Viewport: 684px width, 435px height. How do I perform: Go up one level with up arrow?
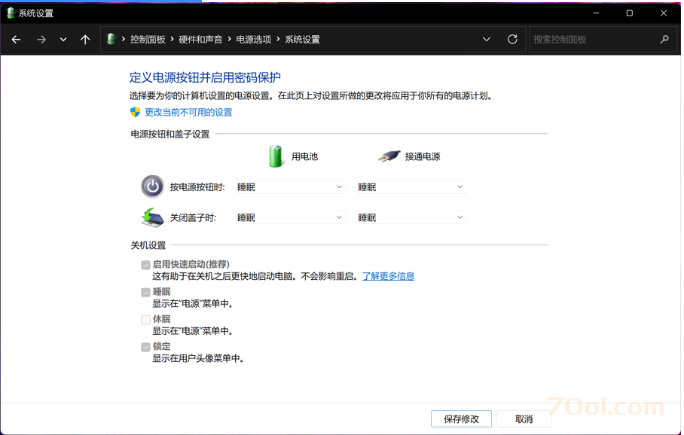tap(85, 40)
